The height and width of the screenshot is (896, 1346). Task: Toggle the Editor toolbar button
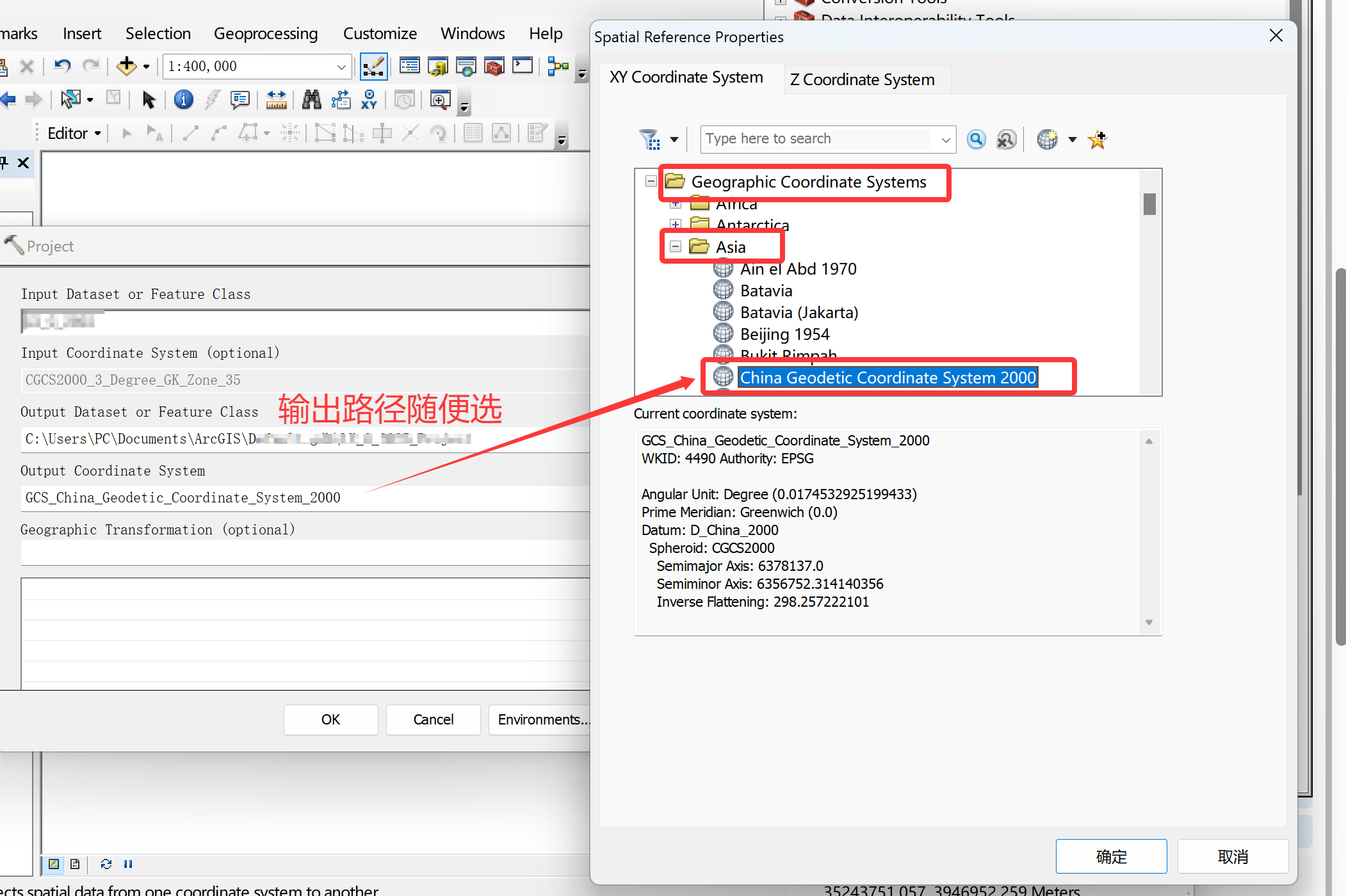click(373, 67)
